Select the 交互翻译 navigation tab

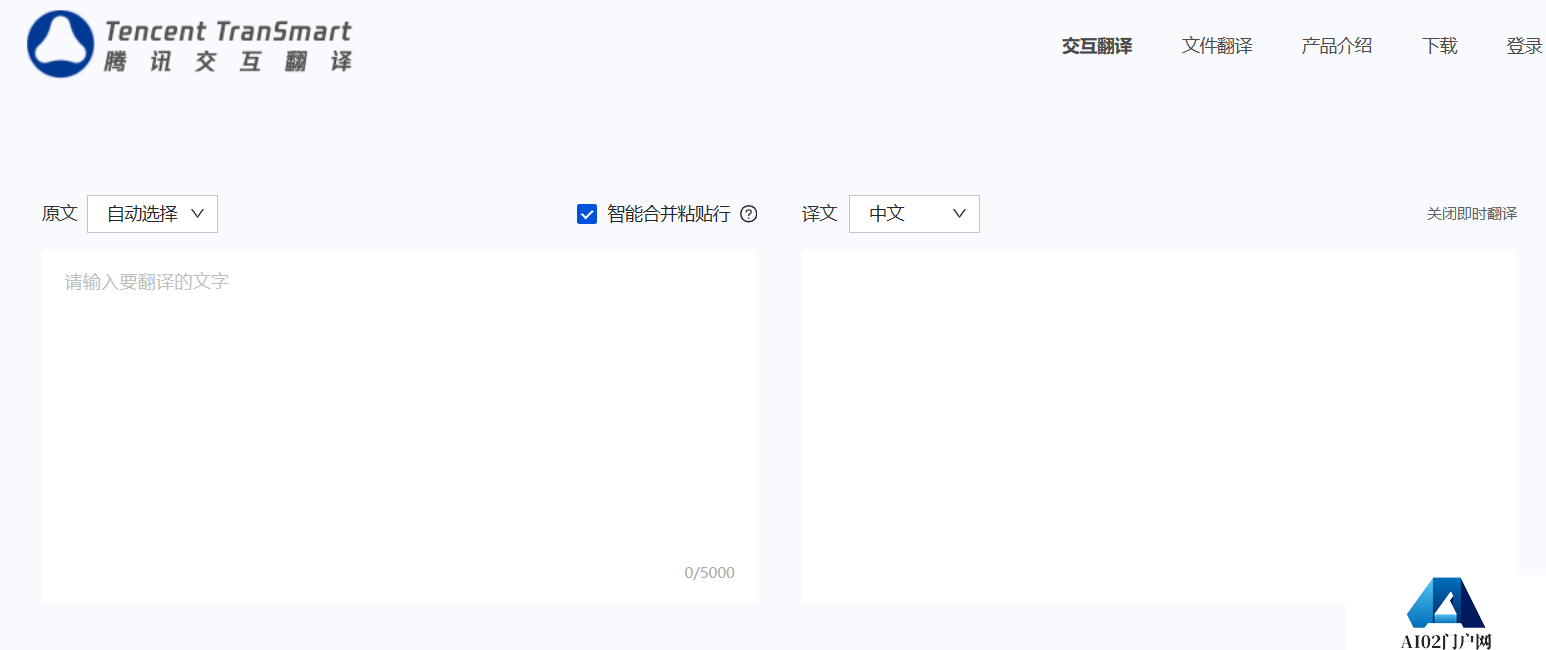tap(1097, 46)
